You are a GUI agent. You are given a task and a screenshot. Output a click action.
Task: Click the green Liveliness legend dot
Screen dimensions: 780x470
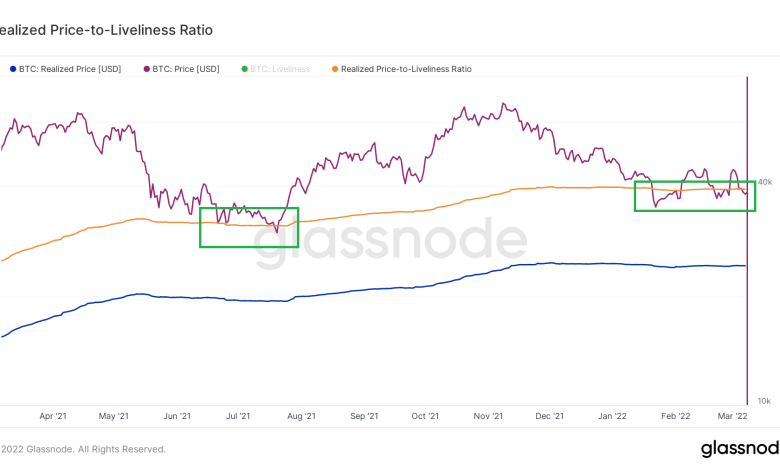pyautogui.click(x=245, y=69)
